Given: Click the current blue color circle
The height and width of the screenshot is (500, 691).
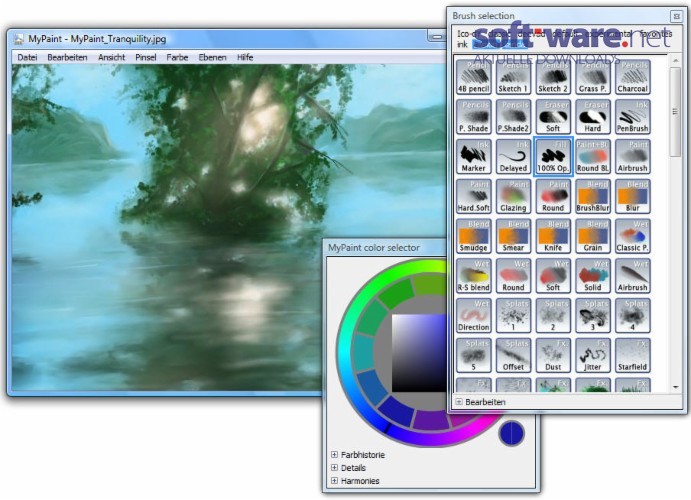Looking at the screenshot, I should [x=511, y=433].
